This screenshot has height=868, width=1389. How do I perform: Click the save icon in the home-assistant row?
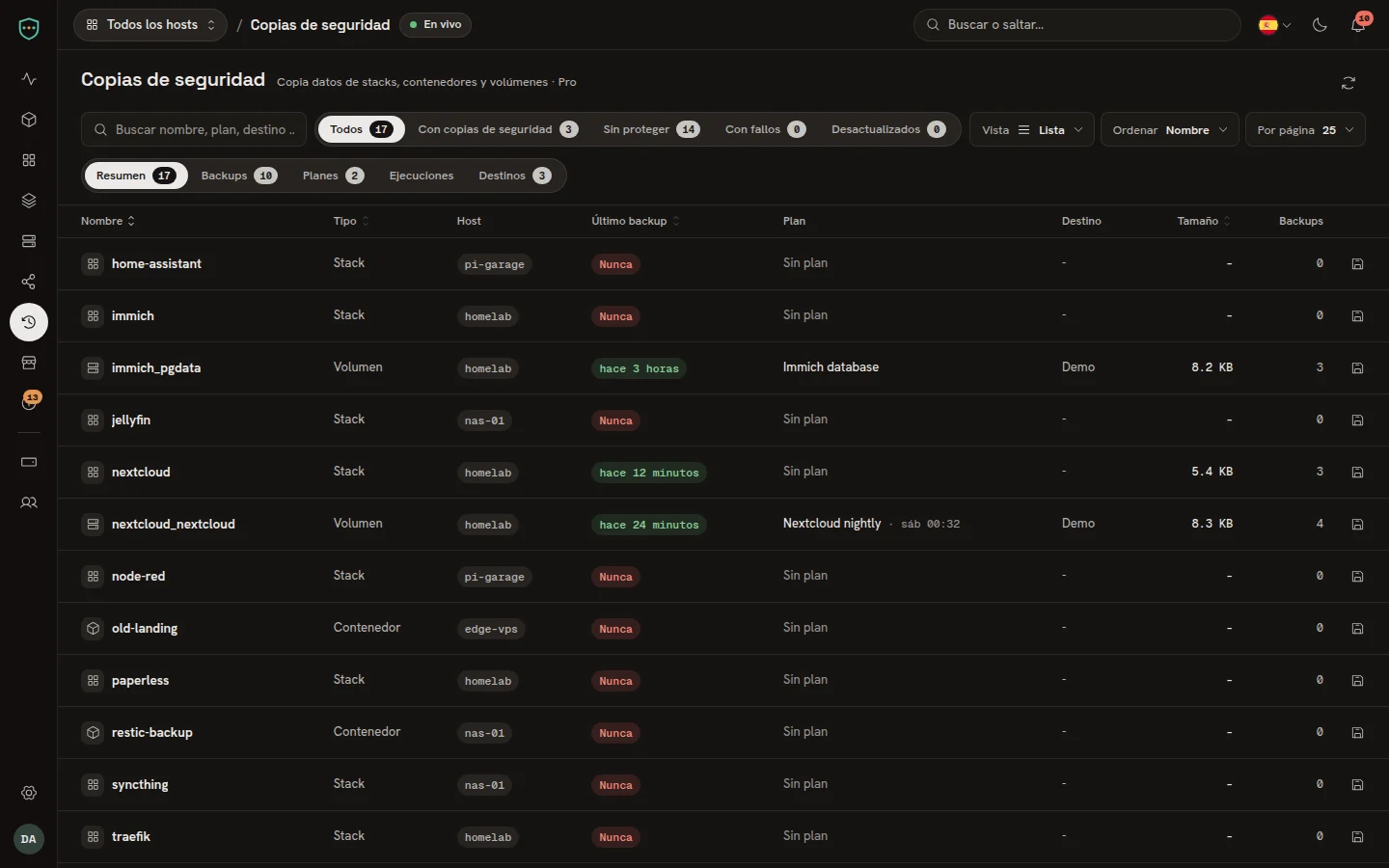coord(1357,264)
